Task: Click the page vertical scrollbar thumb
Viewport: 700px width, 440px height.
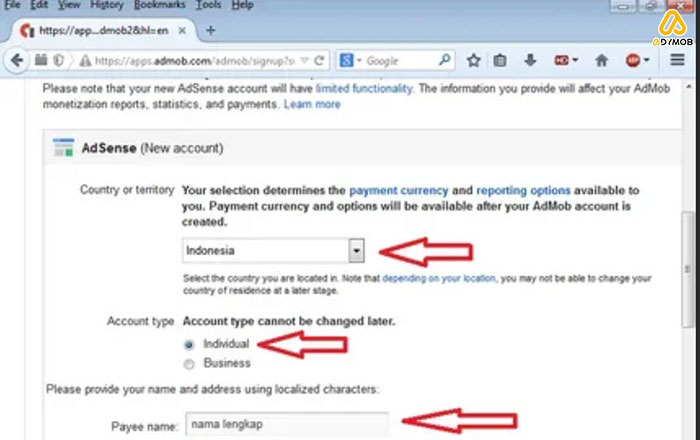Action: click(688, 270)
